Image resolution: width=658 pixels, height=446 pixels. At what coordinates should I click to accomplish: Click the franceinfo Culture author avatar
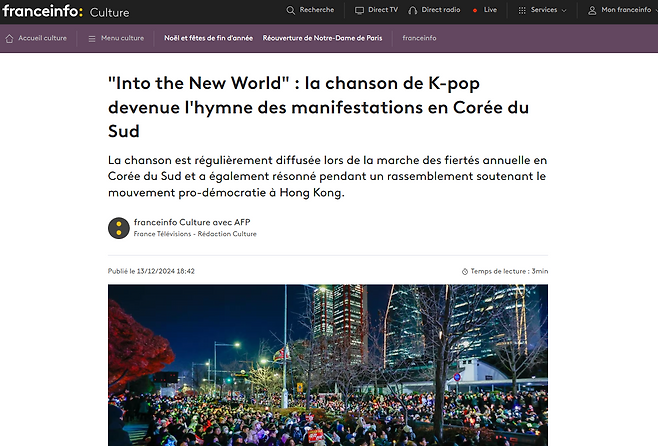pos(119,228)
